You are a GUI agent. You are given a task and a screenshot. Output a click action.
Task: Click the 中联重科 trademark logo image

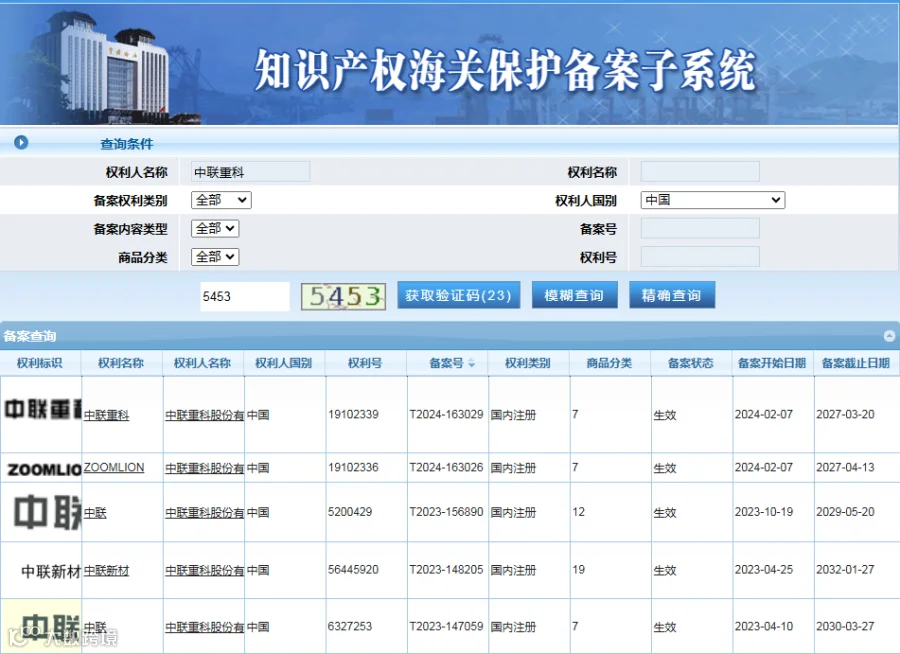(x=42, y=409)
